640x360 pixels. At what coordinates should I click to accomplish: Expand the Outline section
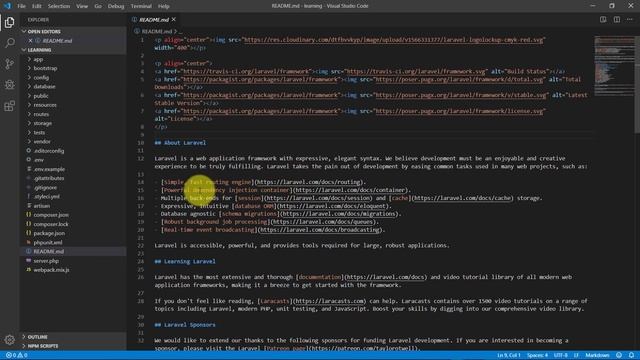click(x=73, y=337)
